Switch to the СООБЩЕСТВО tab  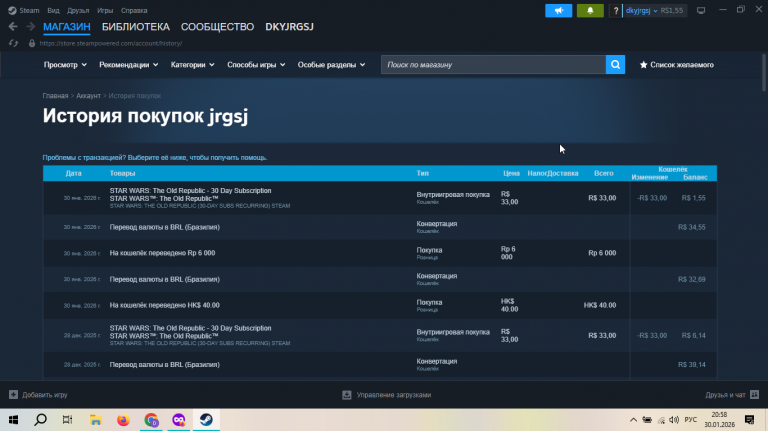click(217, 27)
